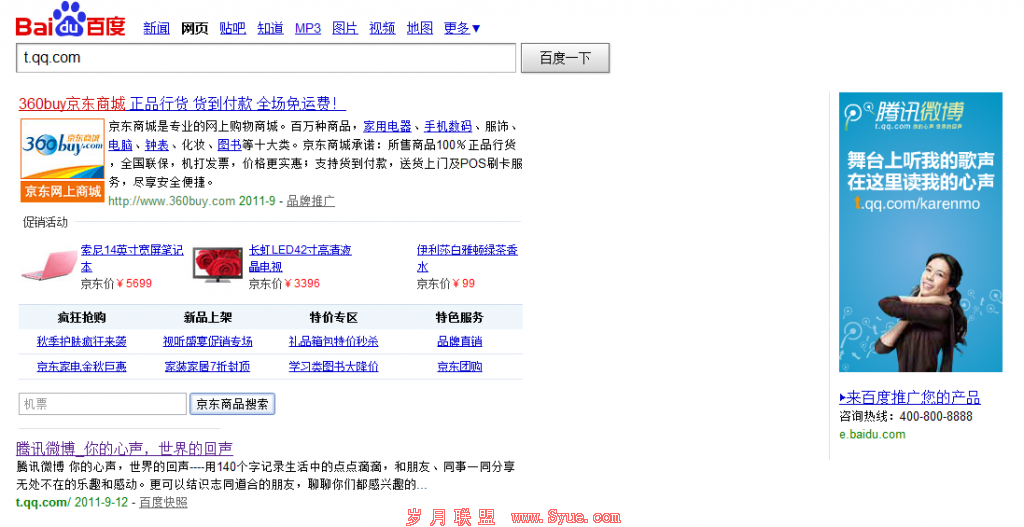Viewport: 1024px width, 527px height.
Task: Open the 手机数码 link
Action: click(x=448, y=126)
